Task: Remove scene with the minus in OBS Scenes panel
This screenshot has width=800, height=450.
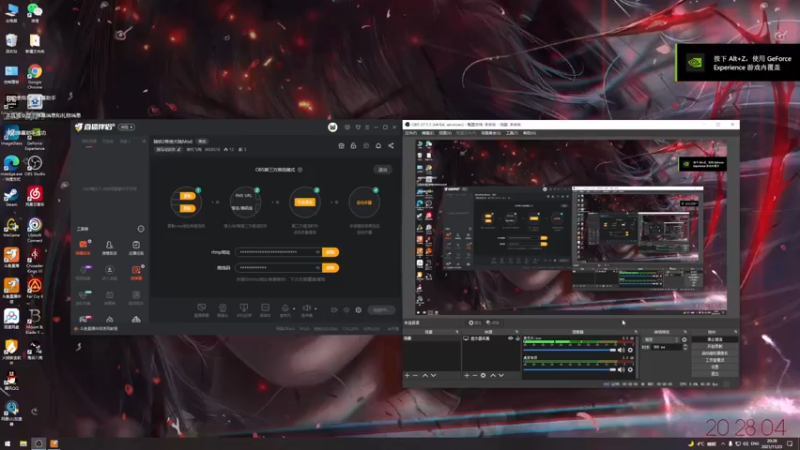Action: [415, 376]
